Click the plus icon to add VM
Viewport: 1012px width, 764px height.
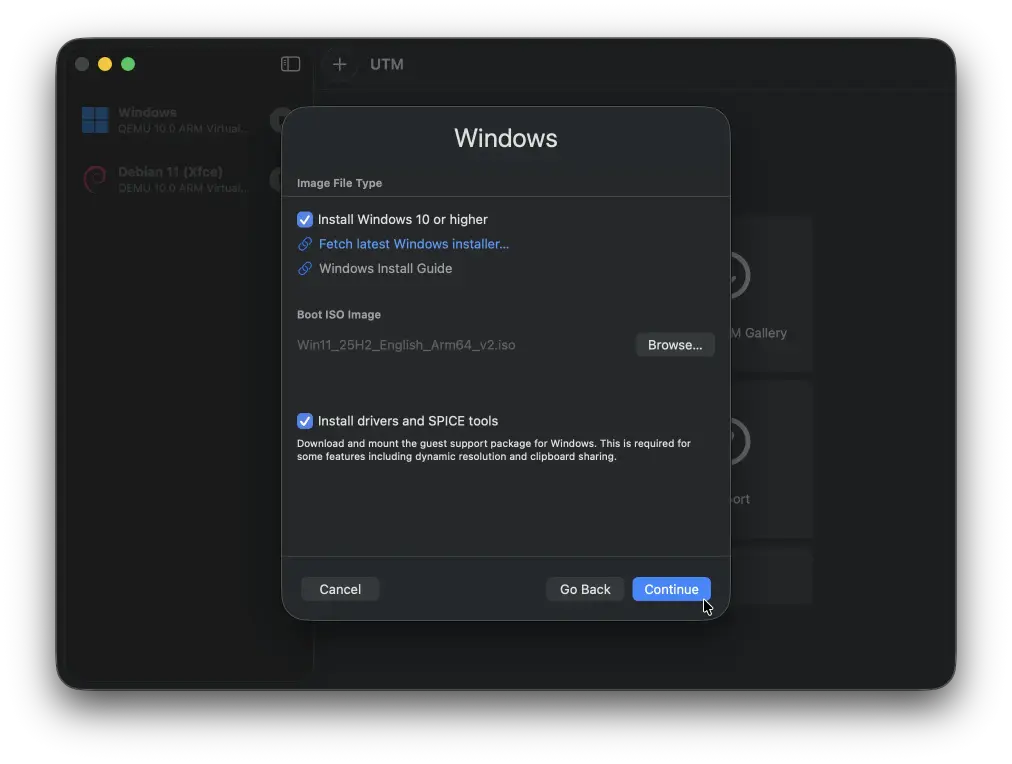339,64
